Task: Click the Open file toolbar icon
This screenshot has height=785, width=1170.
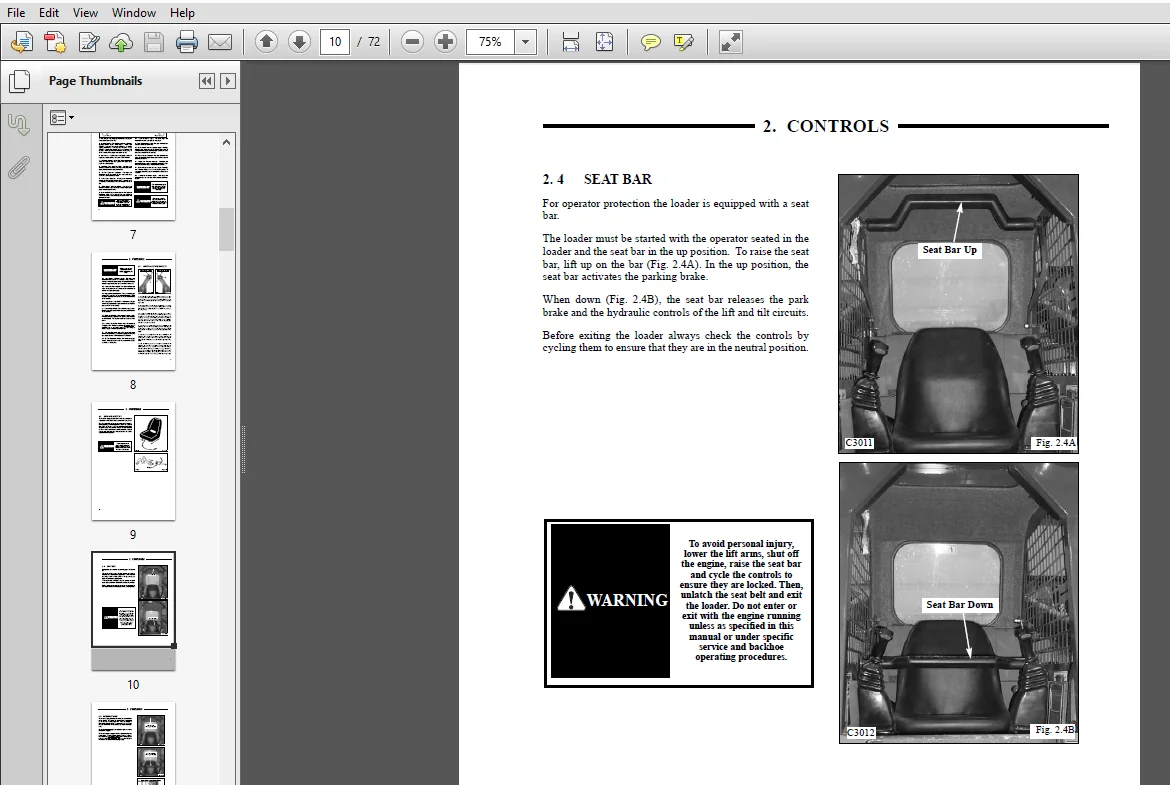Action: point(22,42)
